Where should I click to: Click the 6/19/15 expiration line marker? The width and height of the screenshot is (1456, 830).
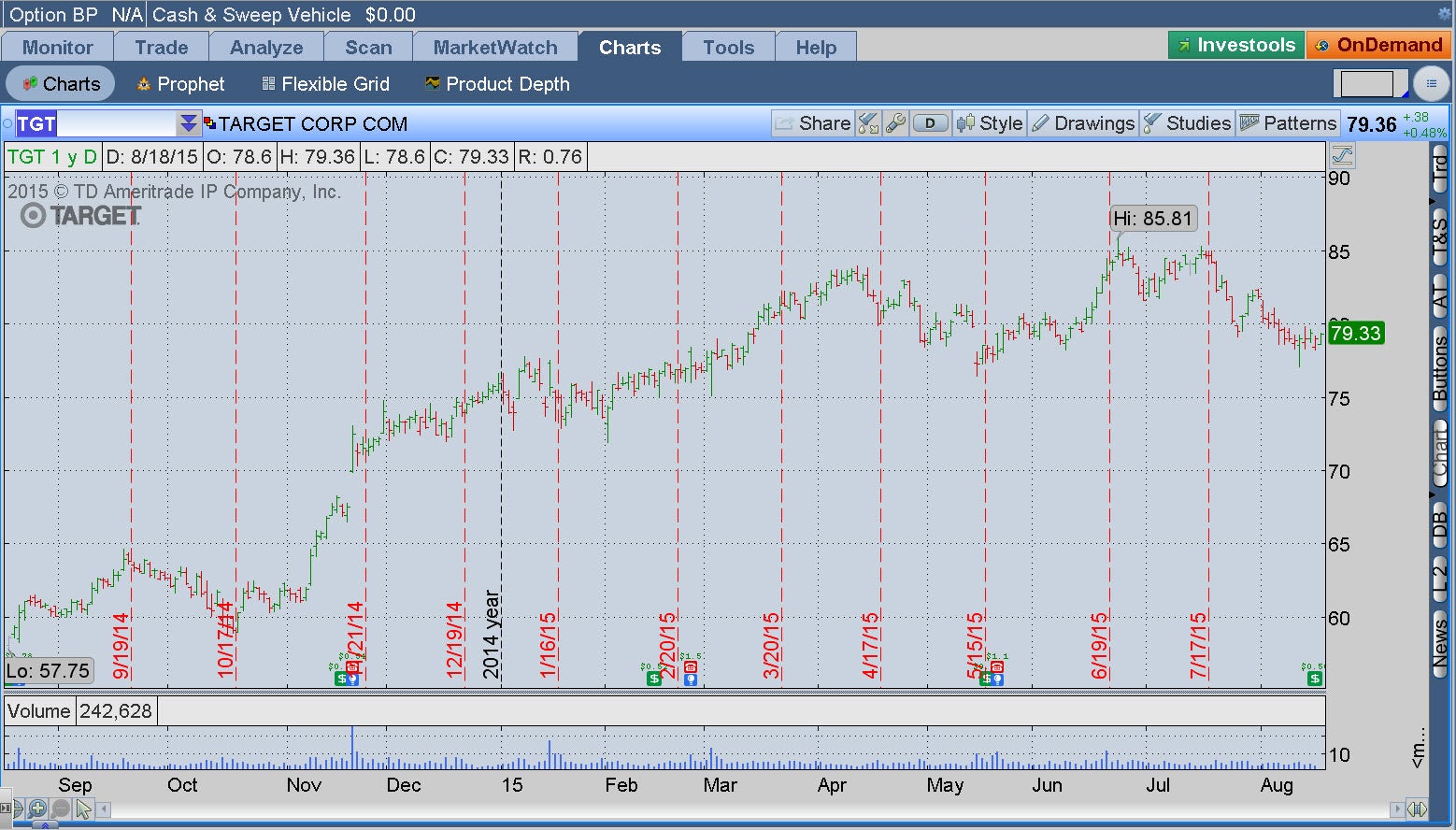[x=1100, y=646]
